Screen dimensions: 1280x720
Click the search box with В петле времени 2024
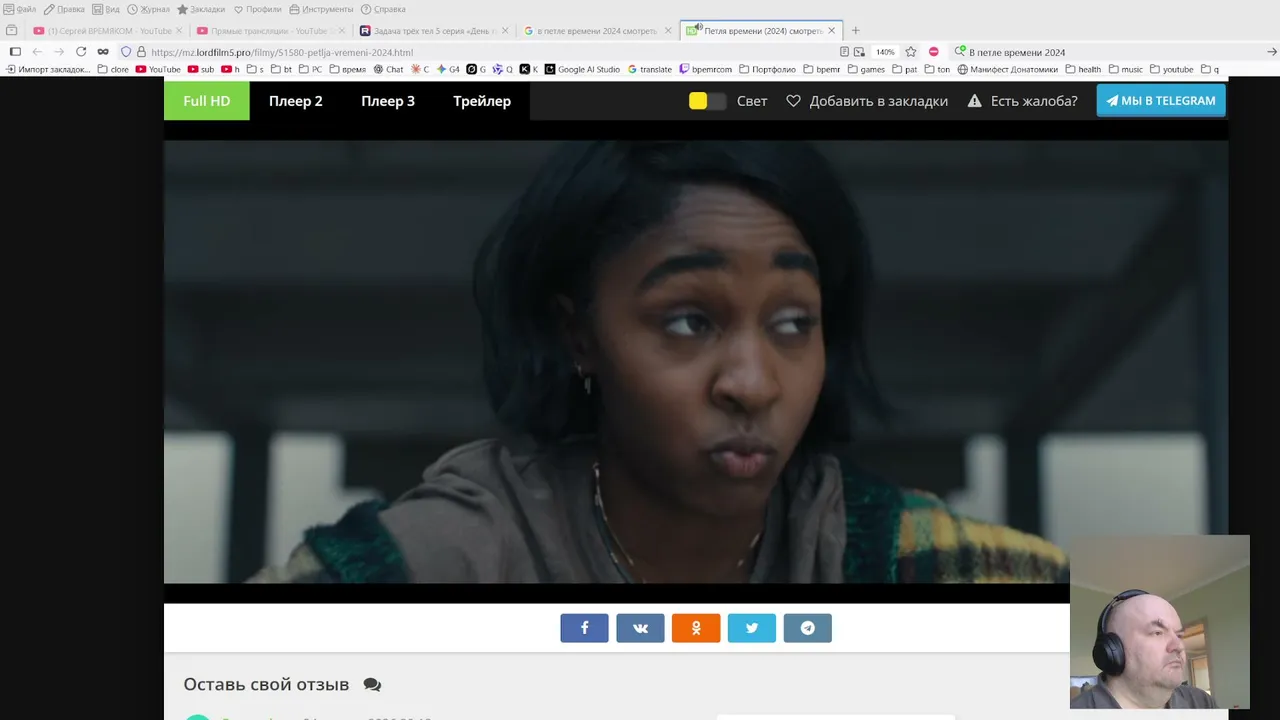tap(1111, 52)
